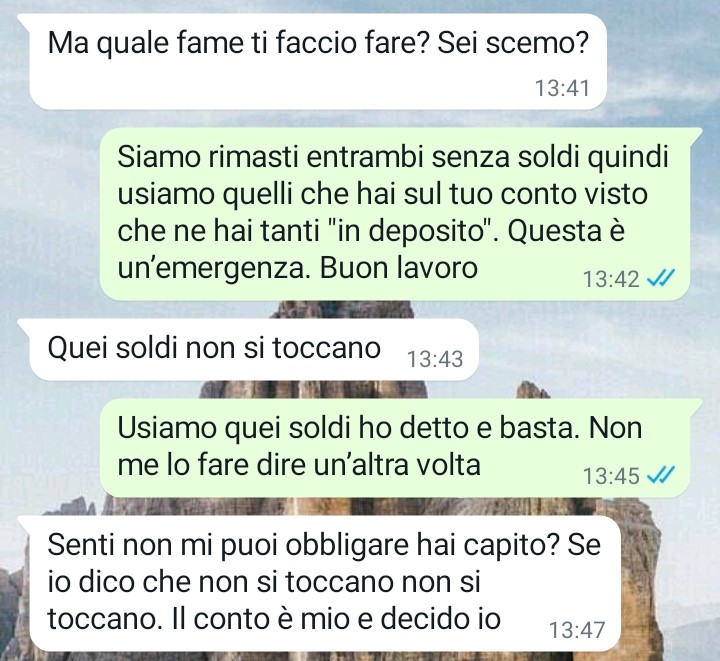Click the blue read ticks at 13:42

coord(660,278)
